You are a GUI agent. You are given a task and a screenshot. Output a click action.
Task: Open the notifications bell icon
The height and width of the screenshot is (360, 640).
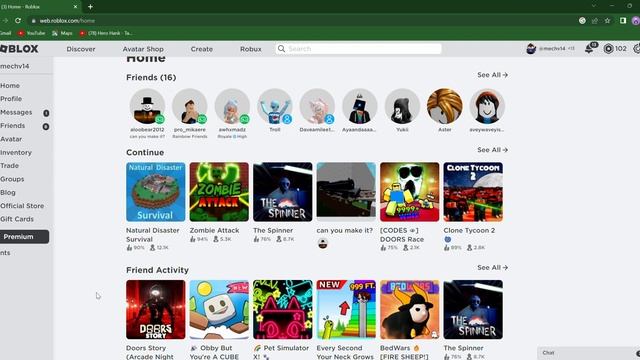coord(589,49)
